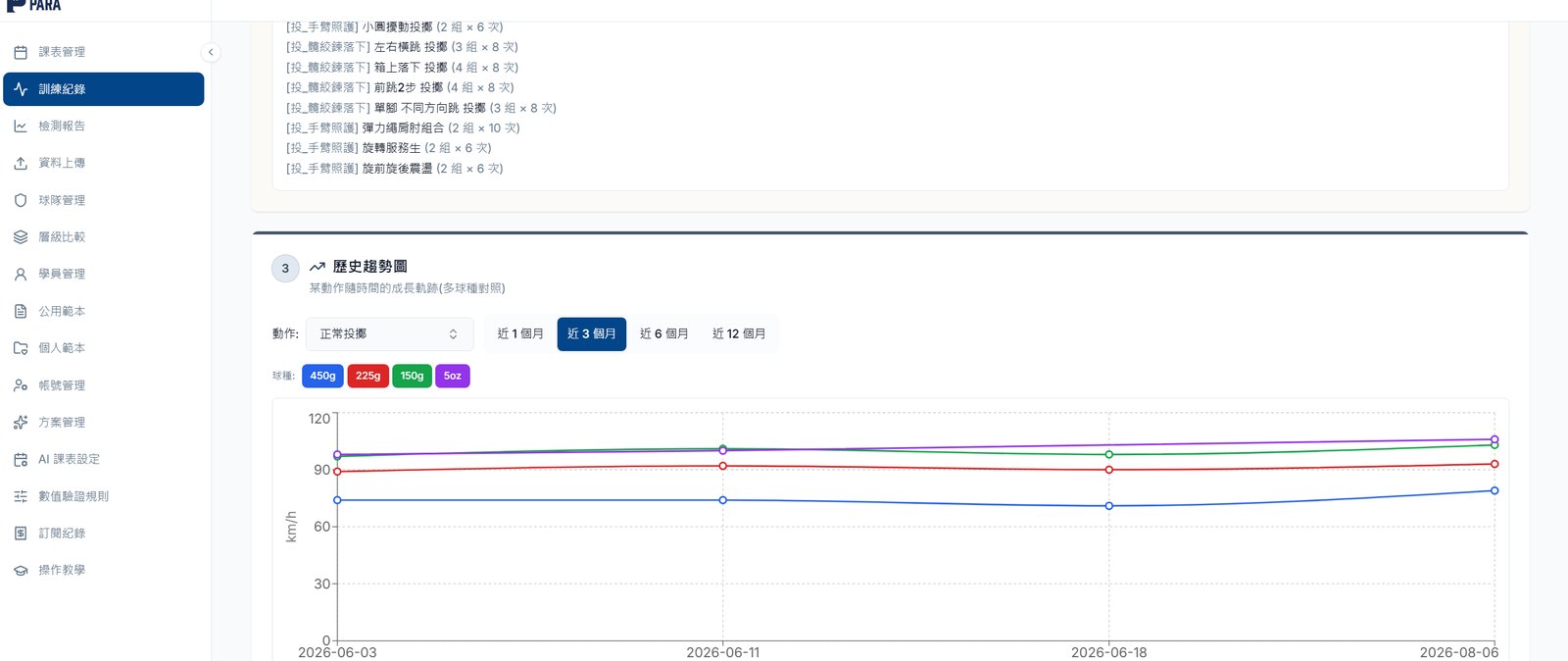Viewport: 1568px width, 661px height.
Task: Click the step 3 number badge
Action: [285, 268]
